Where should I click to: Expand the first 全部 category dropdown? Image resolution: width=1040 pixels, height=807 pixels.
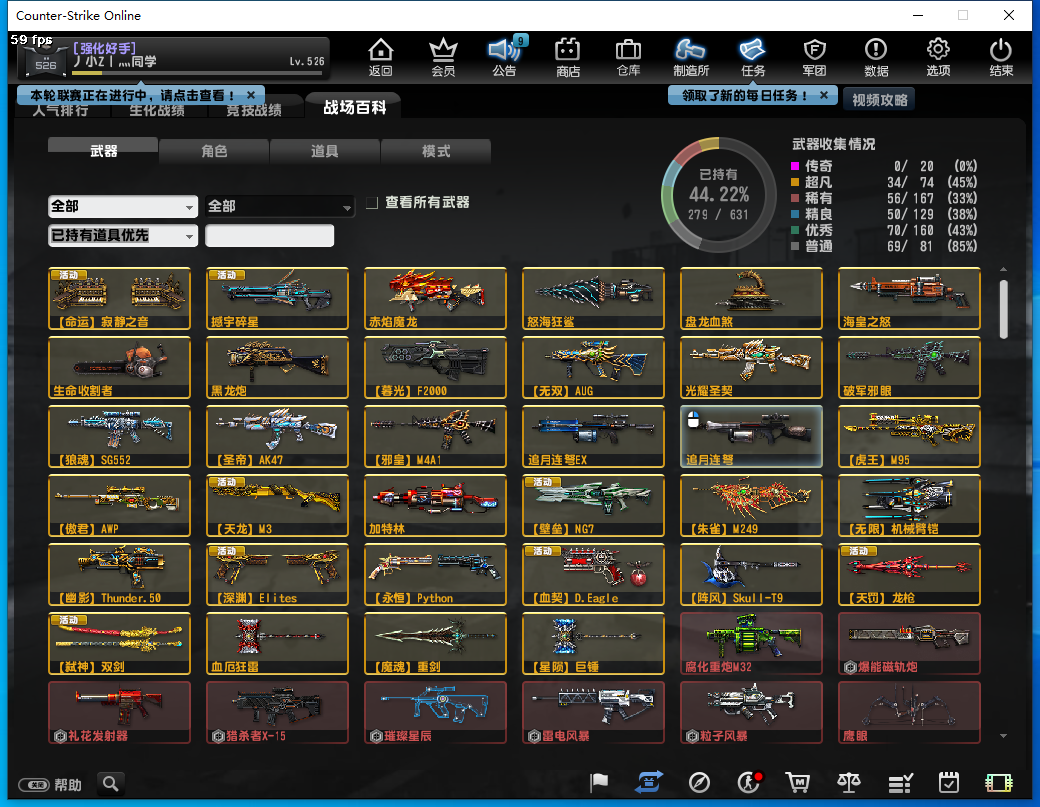122,206
